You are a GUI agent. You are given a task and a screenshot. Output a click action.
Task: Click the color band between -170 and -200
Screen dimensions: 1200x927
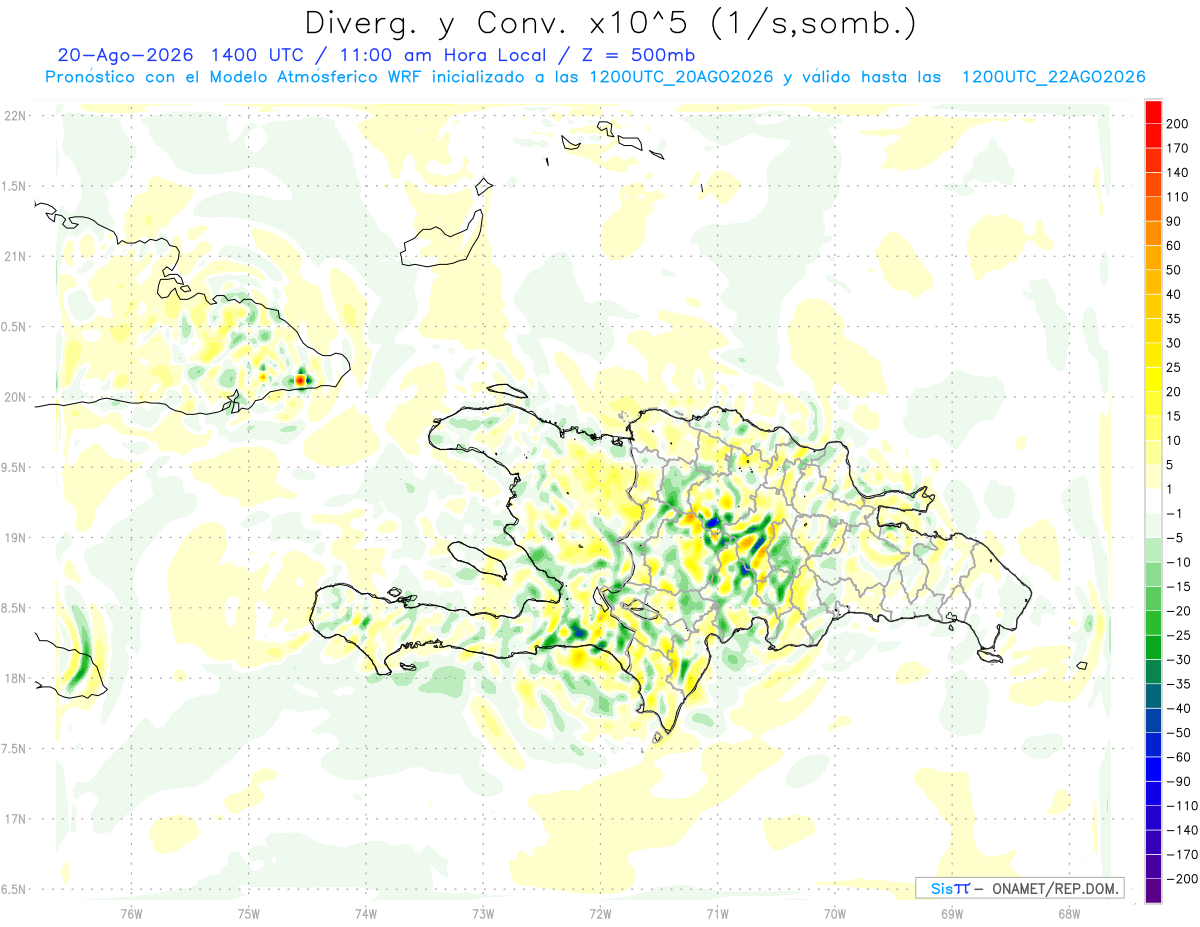coord(1154,867)
